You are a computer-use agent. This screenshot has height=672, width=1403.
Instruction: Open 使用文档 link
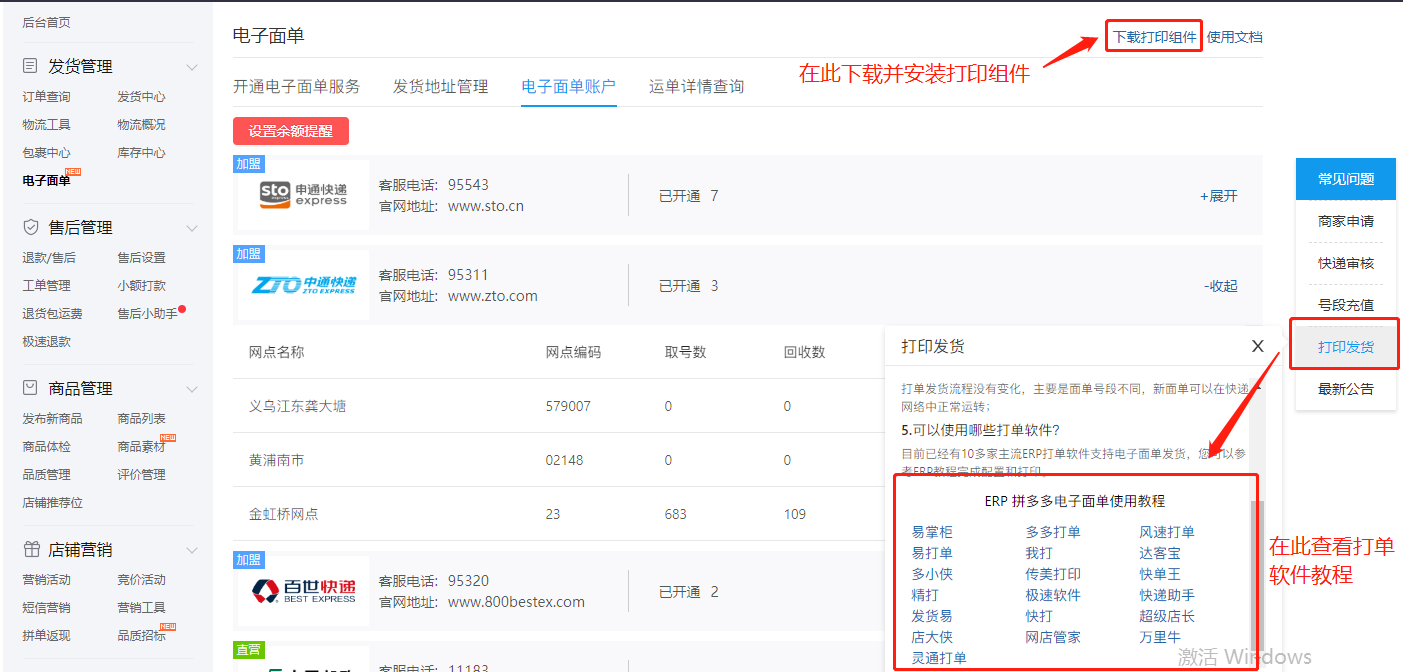(x=1234, y=37)
